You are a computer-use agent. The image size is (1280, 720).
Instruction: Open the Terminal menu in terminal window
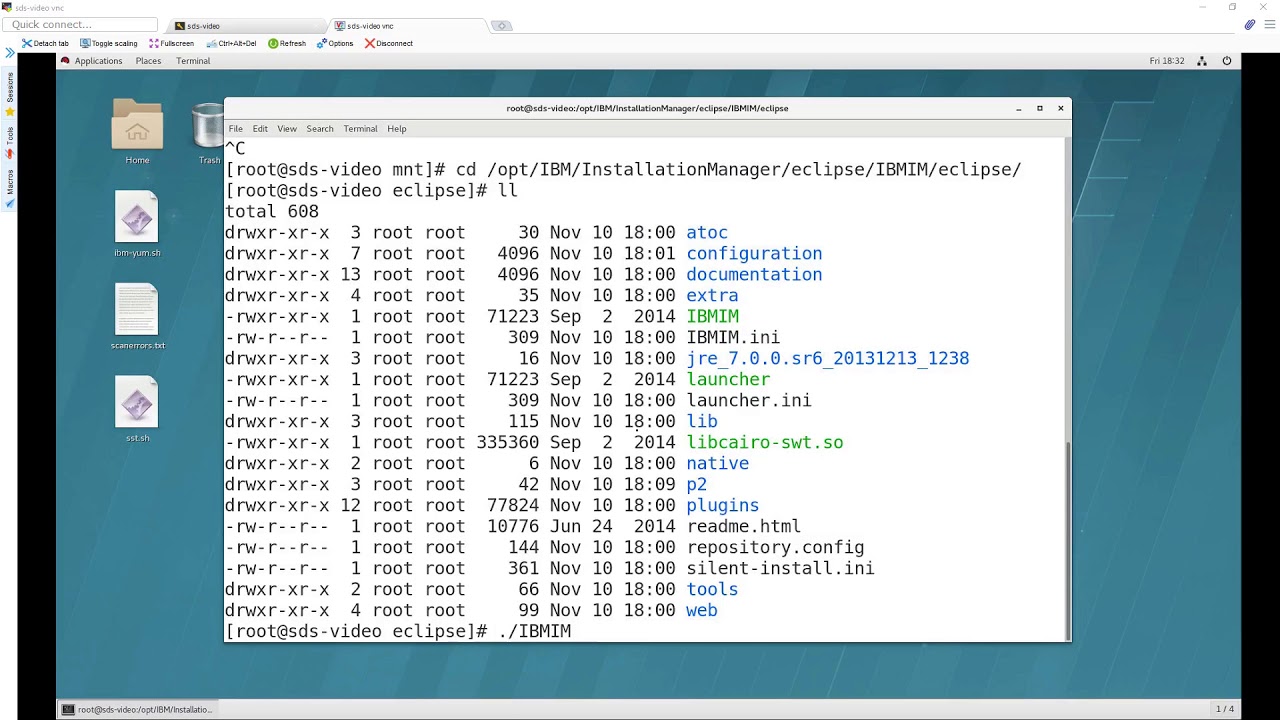(x=360, y=129)
